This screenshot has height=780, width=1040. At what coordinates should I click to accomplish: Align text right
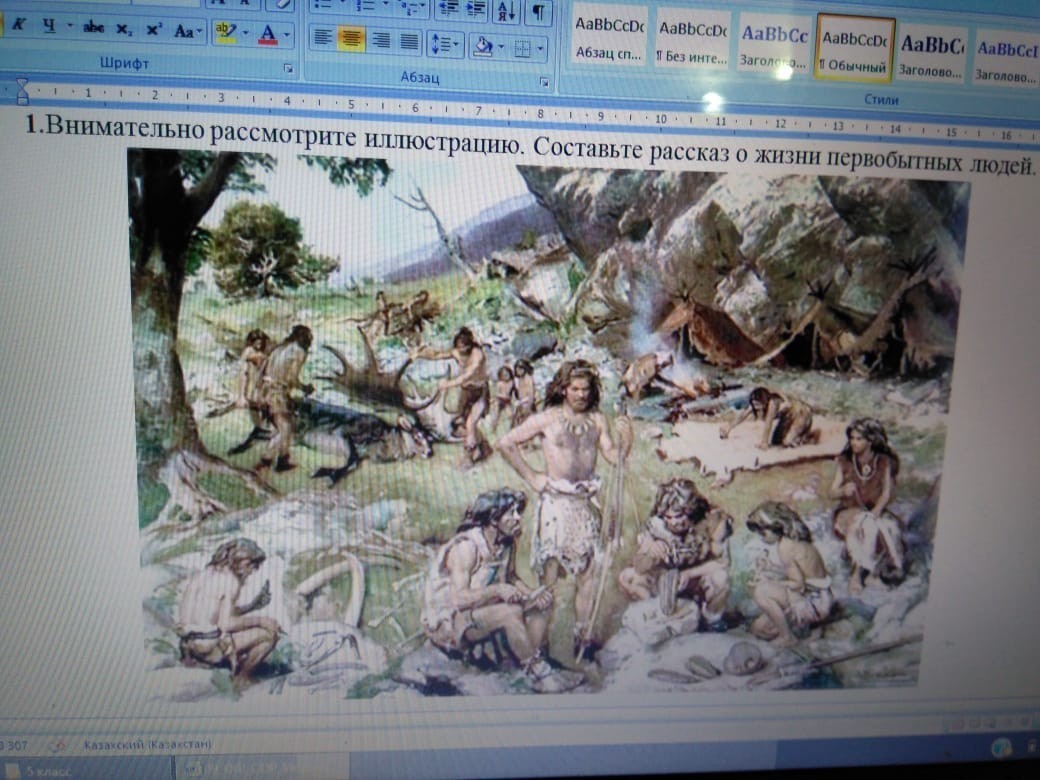(x=381, y=40)
